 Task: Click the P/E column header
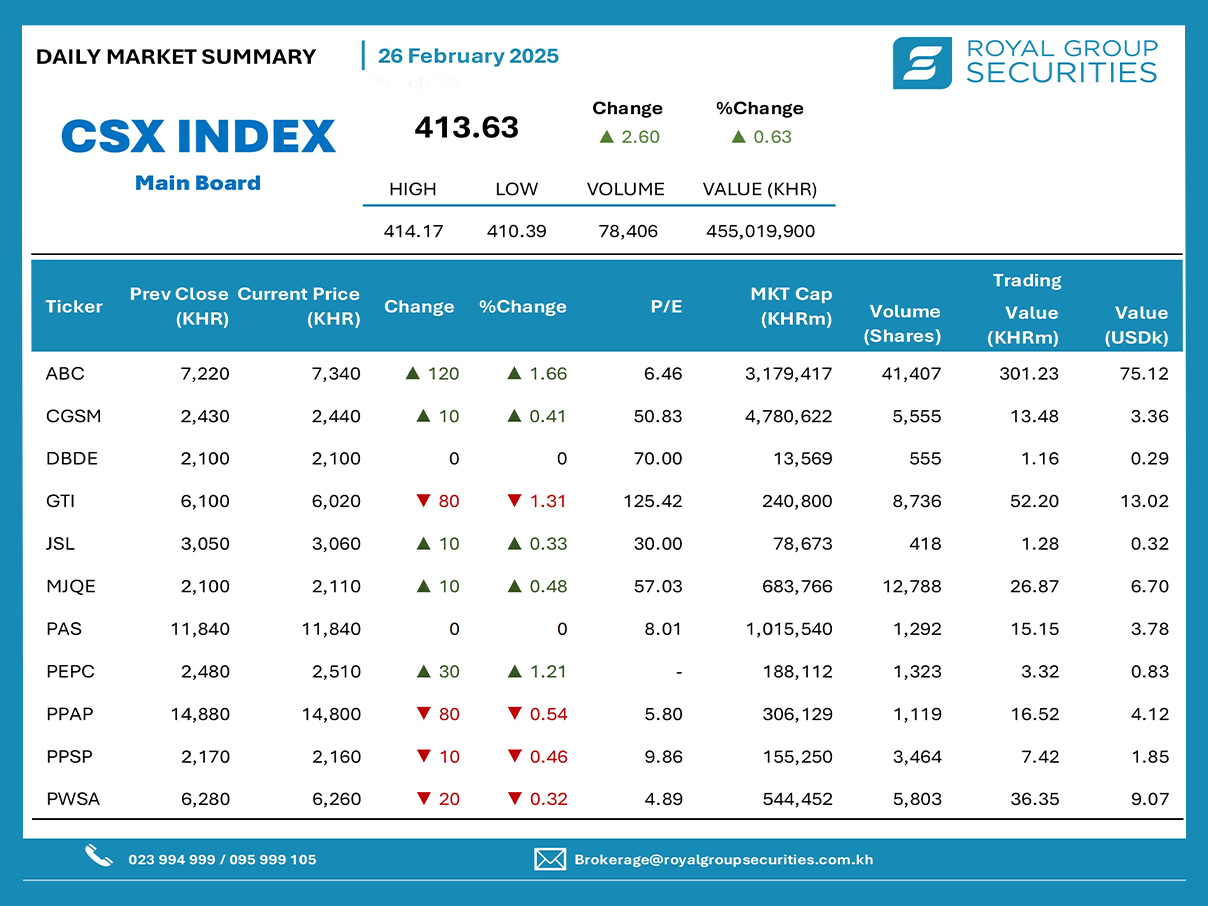point(666,306)
